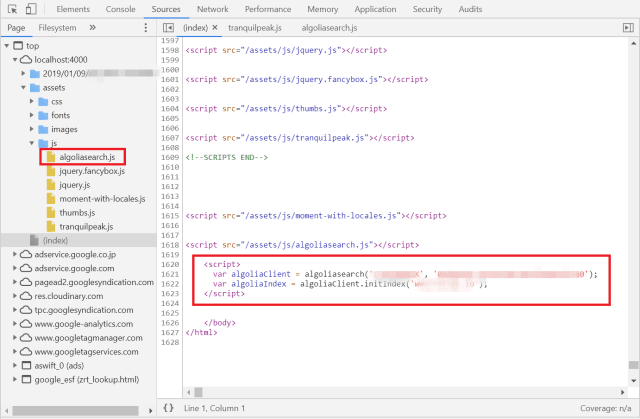This screenshot has width=640, height=419.
Task: Switch to the Performance tab
Action: click(x=268, y=9)
